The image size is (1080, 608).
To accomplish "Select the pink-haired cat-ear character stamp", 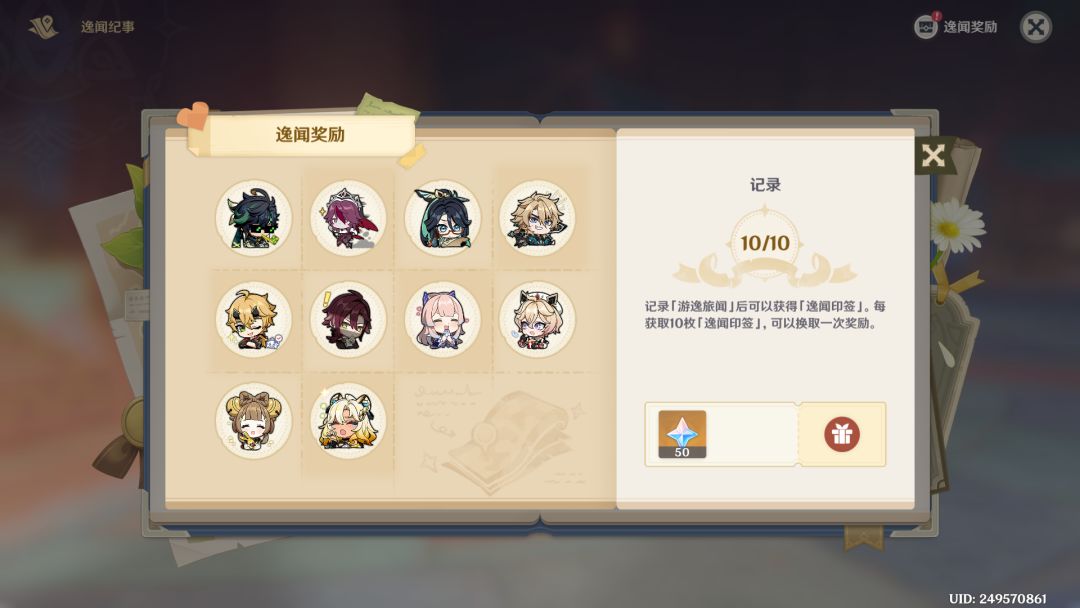I will [x=443, y=319].
